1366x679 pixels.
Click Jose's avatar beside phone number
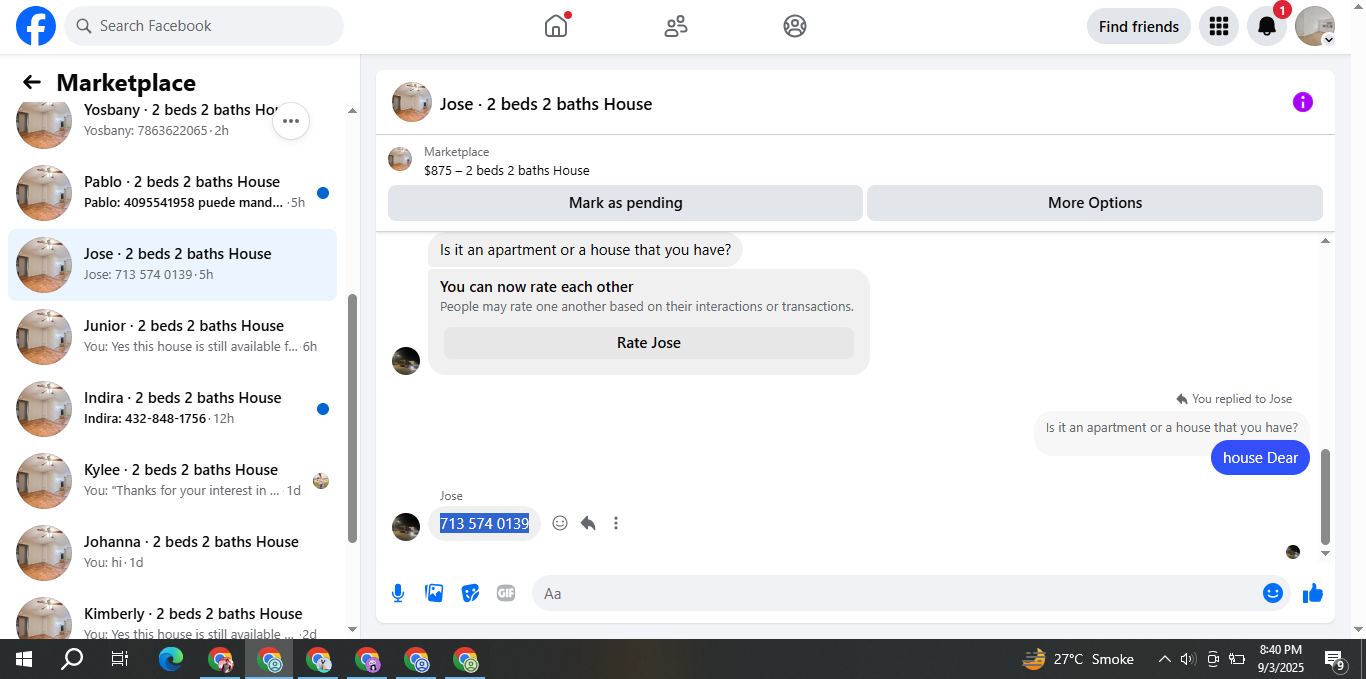(406, 526)
